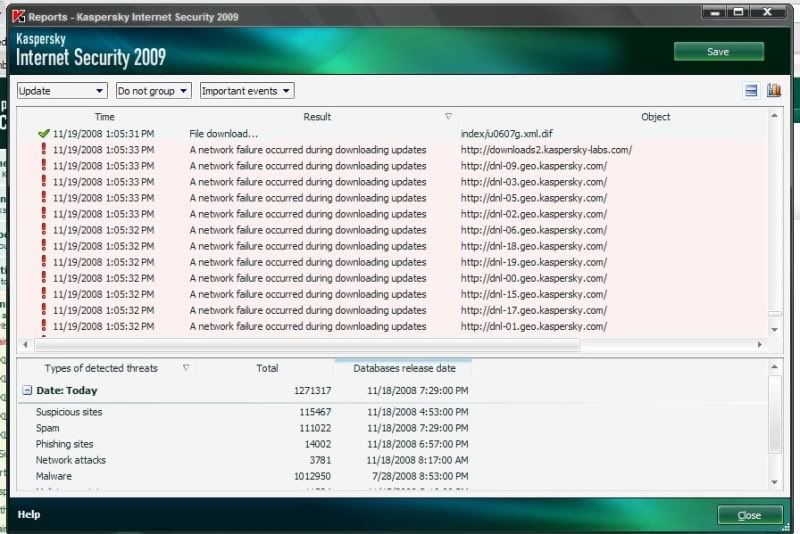Click error icon for dnl-01 row

pos(44,326)
